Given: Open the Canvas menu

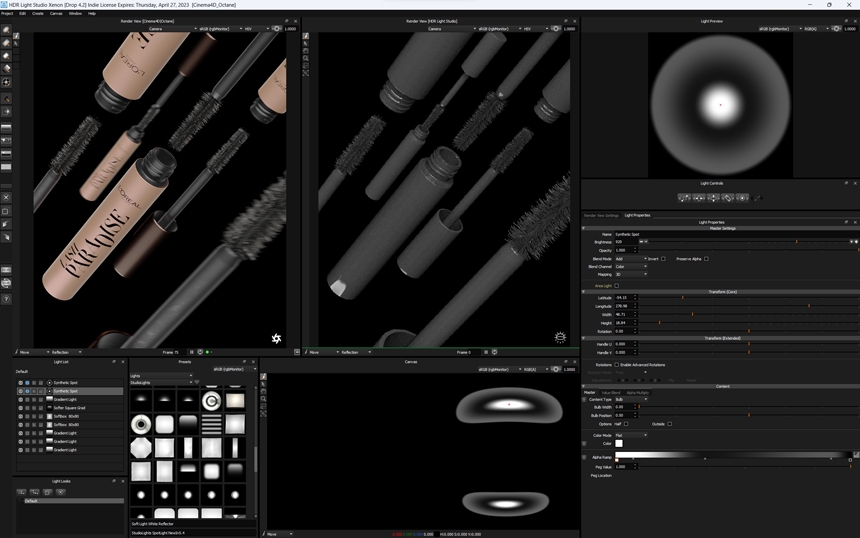Looking at the screenshot, I should 56,13.
